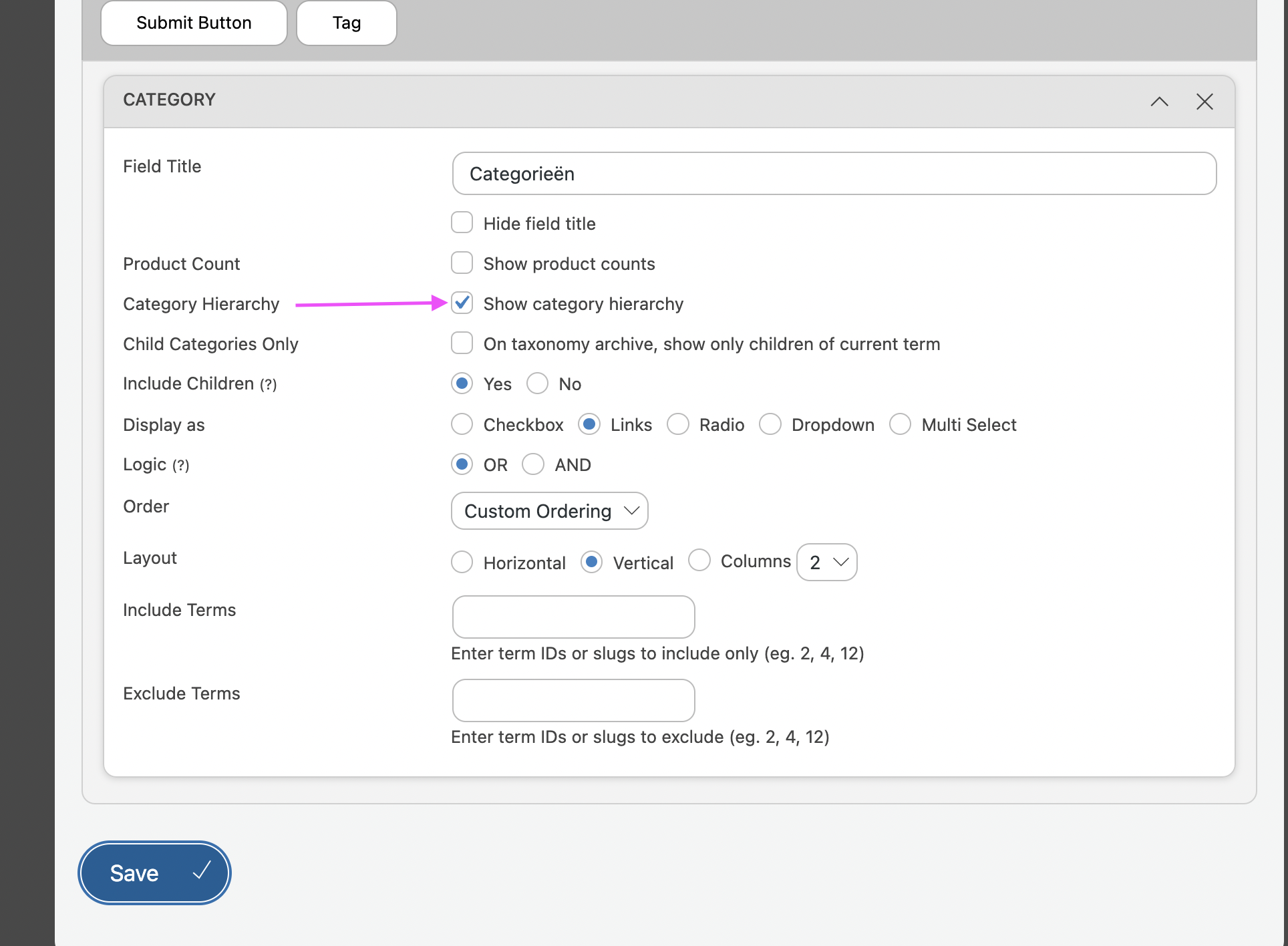
Task: Select Checkbox display option
Action: pyautogui.click(x=461, y=424)
